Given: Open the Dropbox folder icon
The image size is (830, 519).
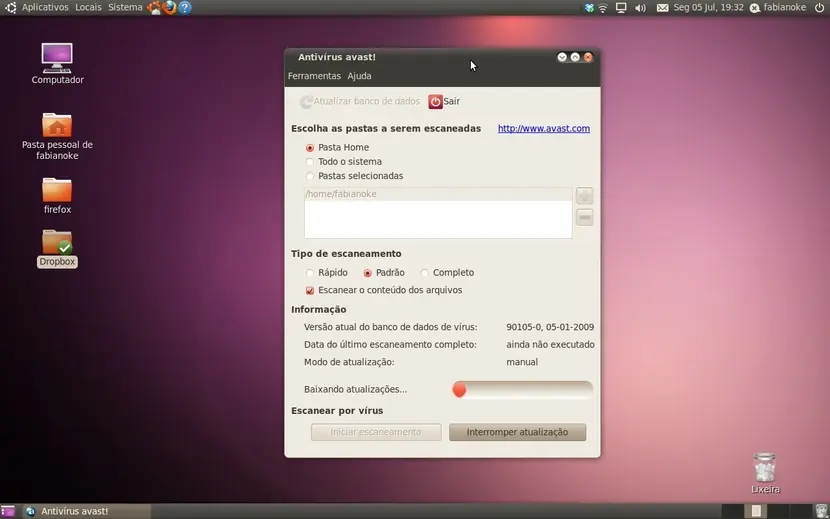Looking at the screenshot, I should point(57,248).
